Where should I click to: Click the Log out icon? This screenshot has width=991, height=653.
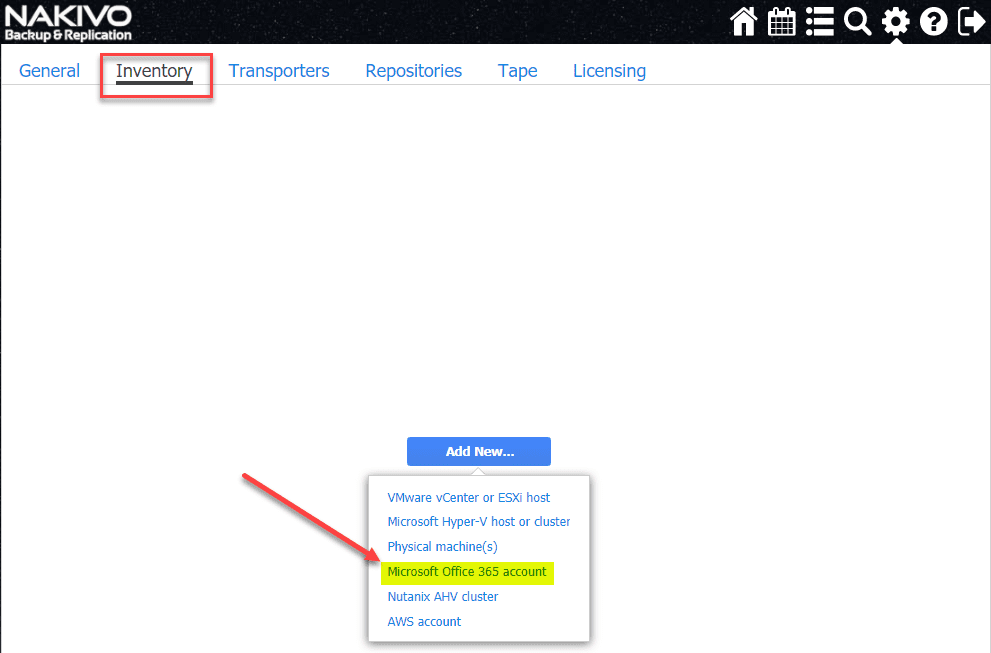971,21
